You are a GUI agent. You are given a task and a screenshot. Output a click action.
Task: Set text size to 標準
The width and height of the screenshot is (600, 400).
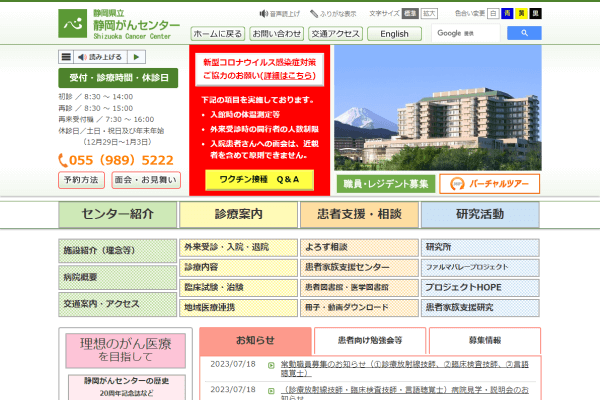click(410, 14)
